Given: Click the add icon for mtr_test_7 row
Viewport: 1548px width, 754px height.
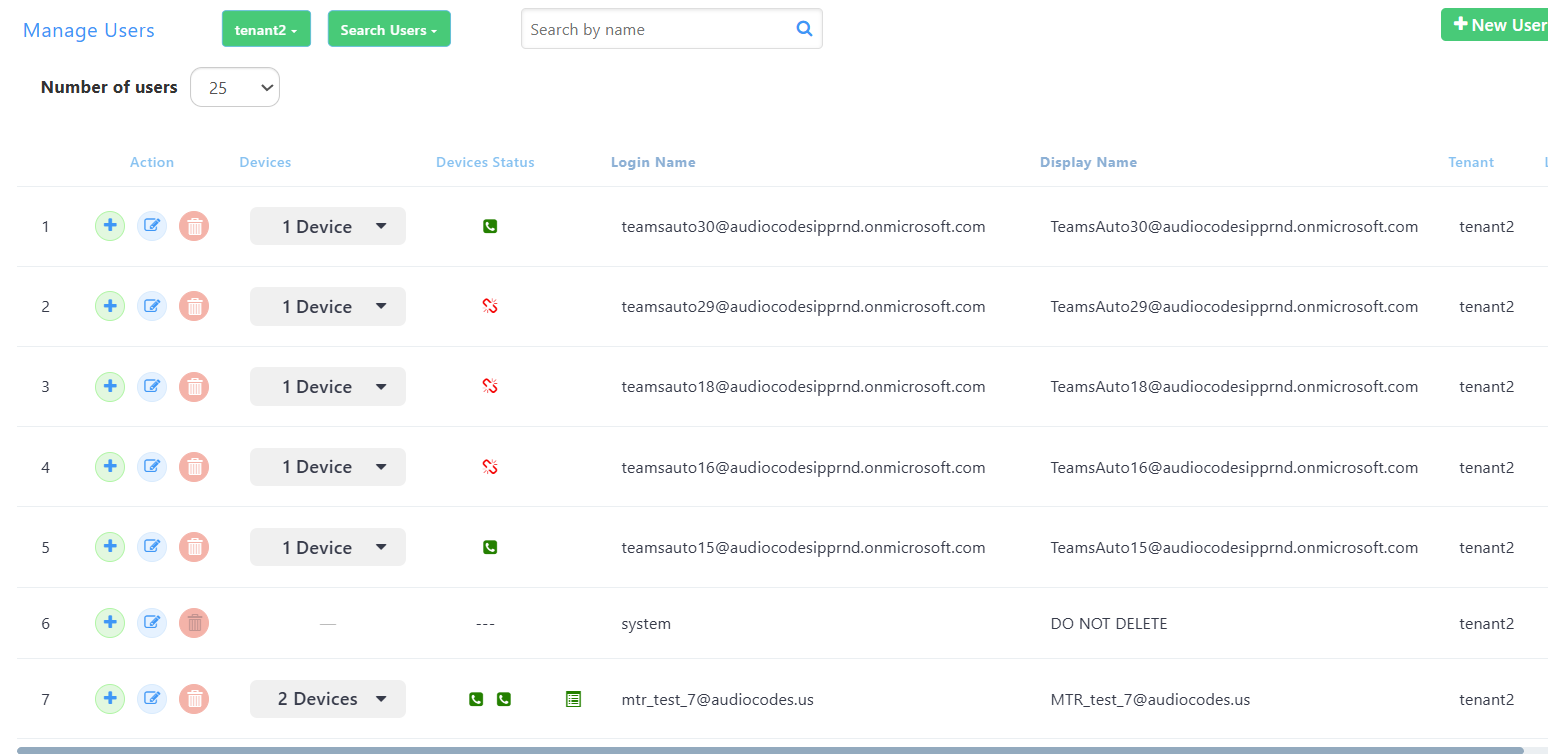Looking at the screenshot, I should coord(110,699).
